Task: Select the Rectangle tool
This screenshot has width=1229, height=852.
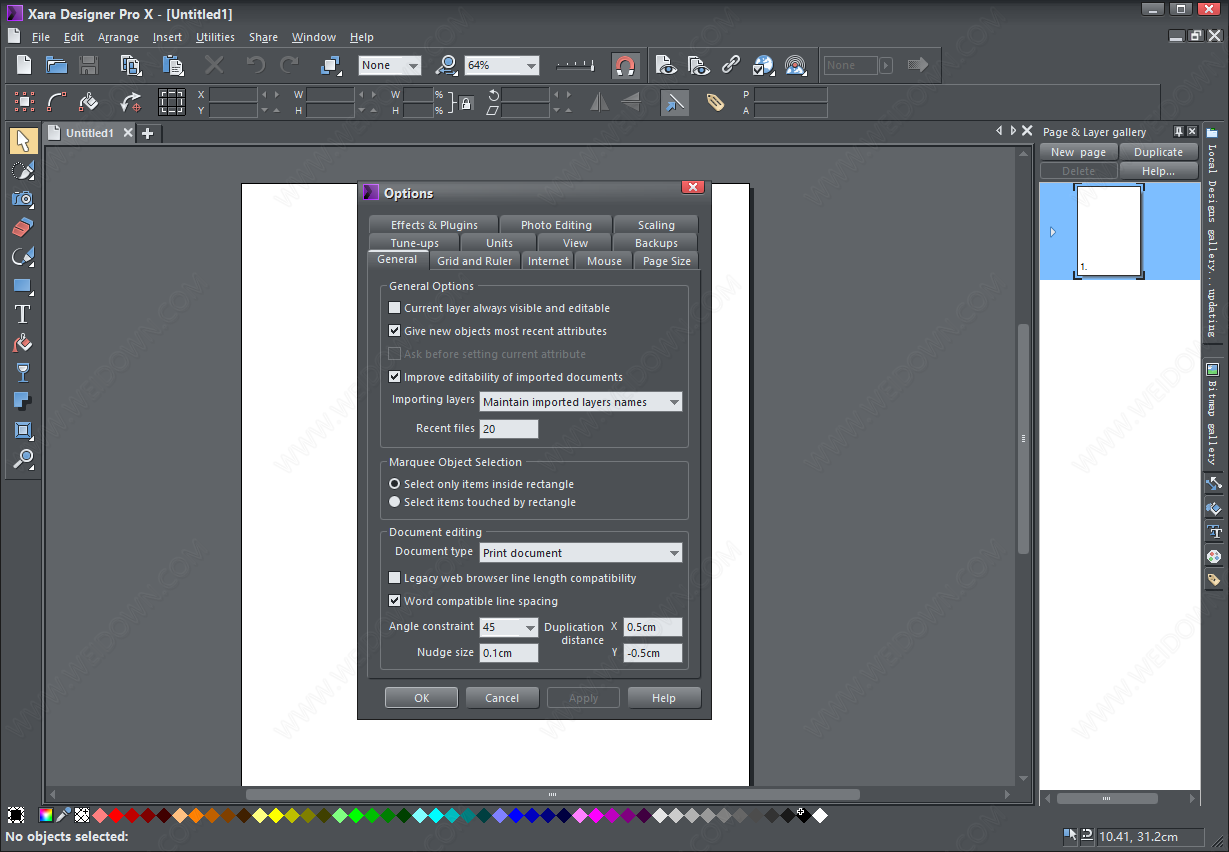Action: 23,286
